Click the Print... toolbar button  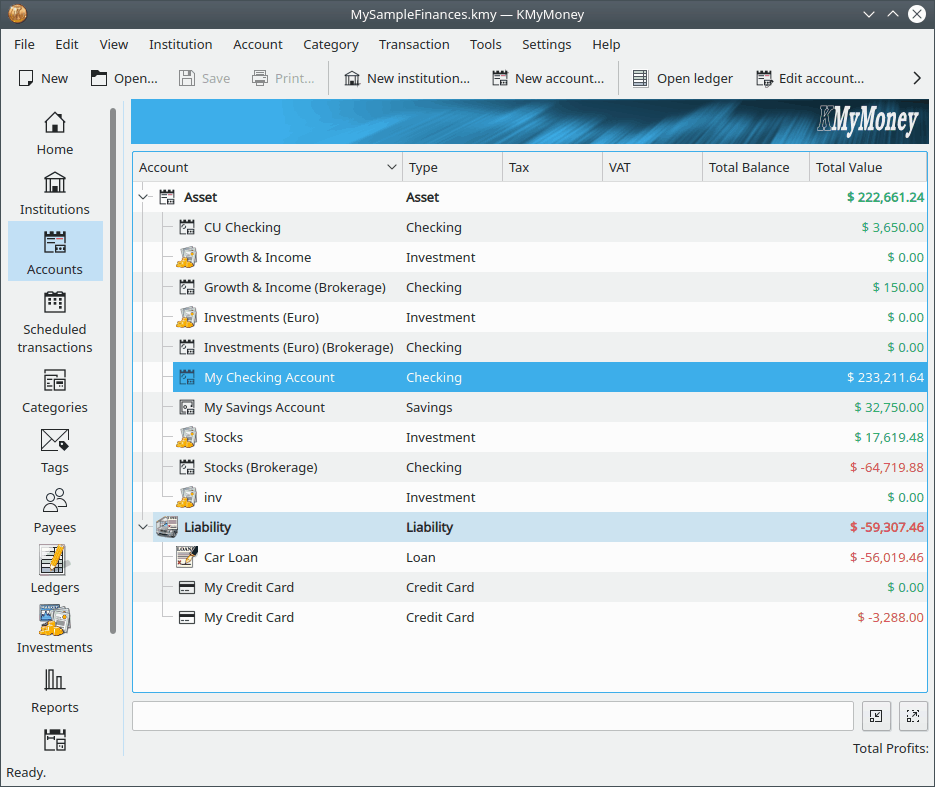click(283, 78)
